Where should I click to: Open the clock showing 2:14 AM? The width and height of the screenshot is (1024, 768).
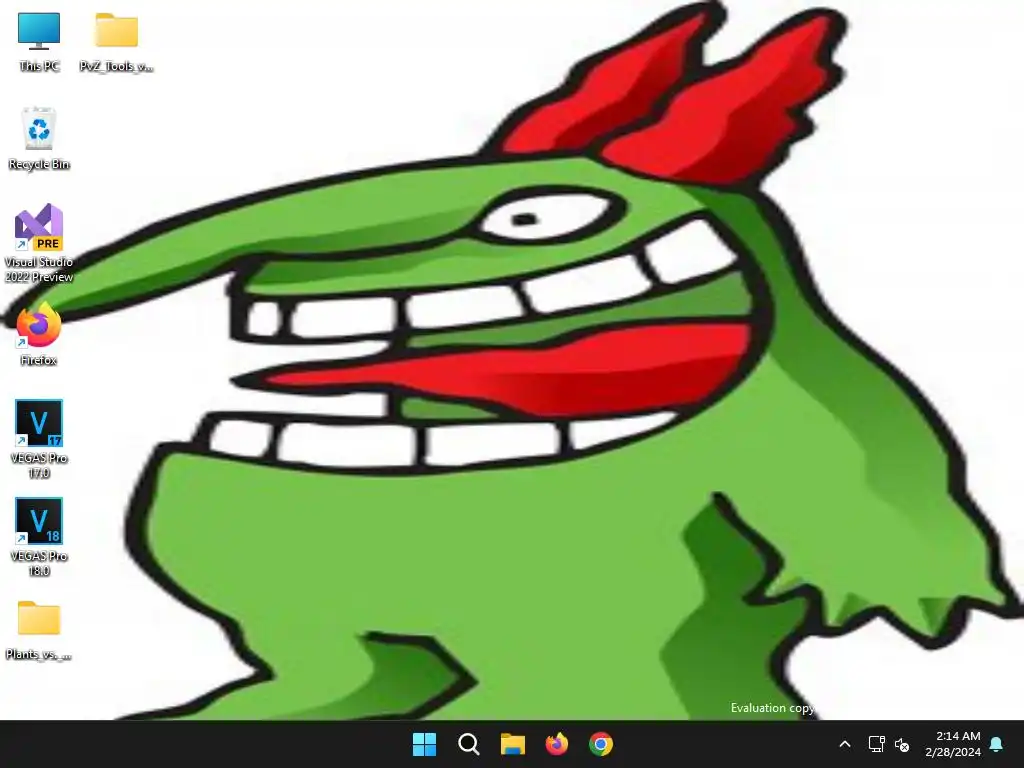(953, 744)
